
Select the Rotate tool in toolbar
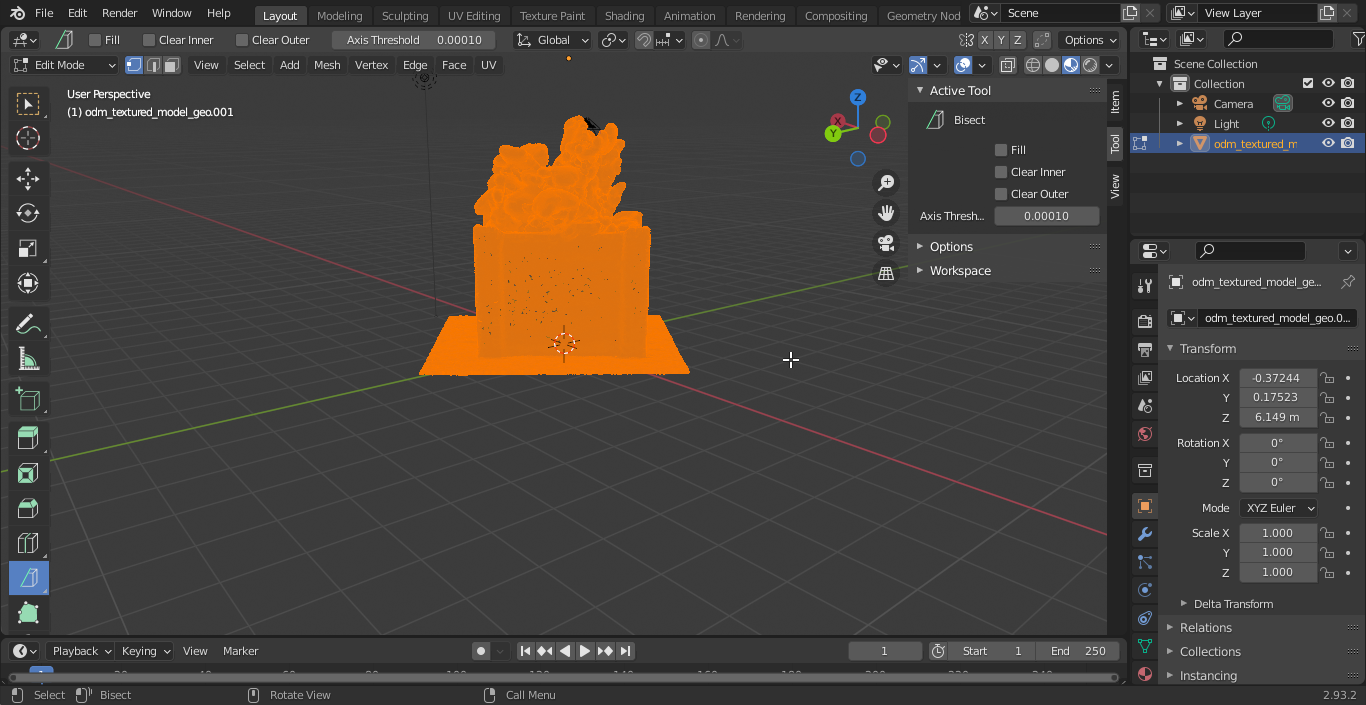pyautogui.click(x=28, y=214)
